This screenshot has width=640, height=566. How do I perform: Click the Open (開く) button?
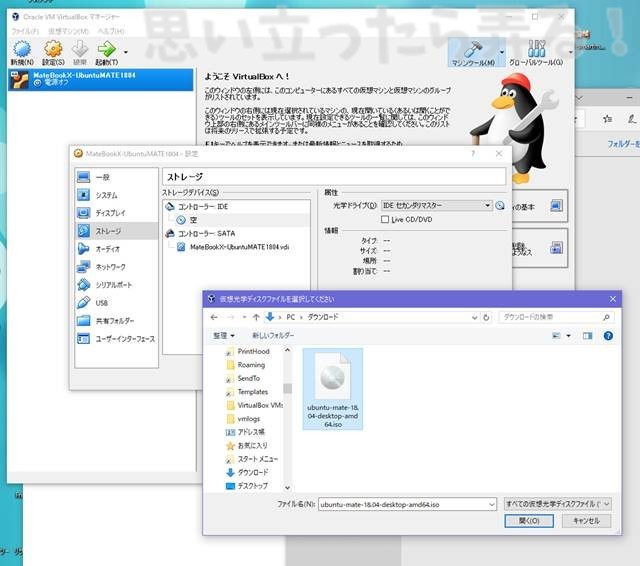[x=529, y=521]
